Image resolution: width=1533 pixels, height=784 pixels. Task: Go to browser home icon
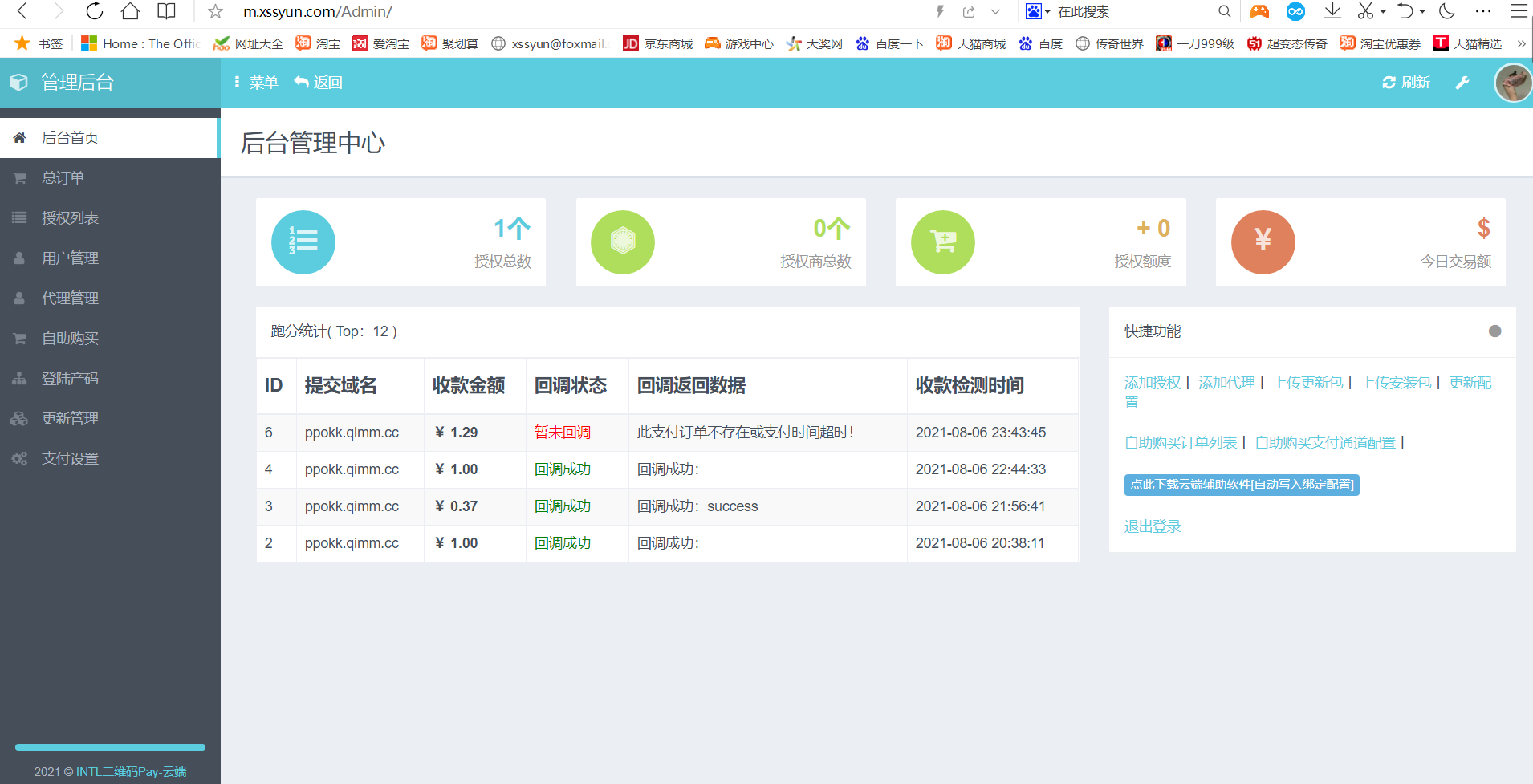(x=130, y=11)
